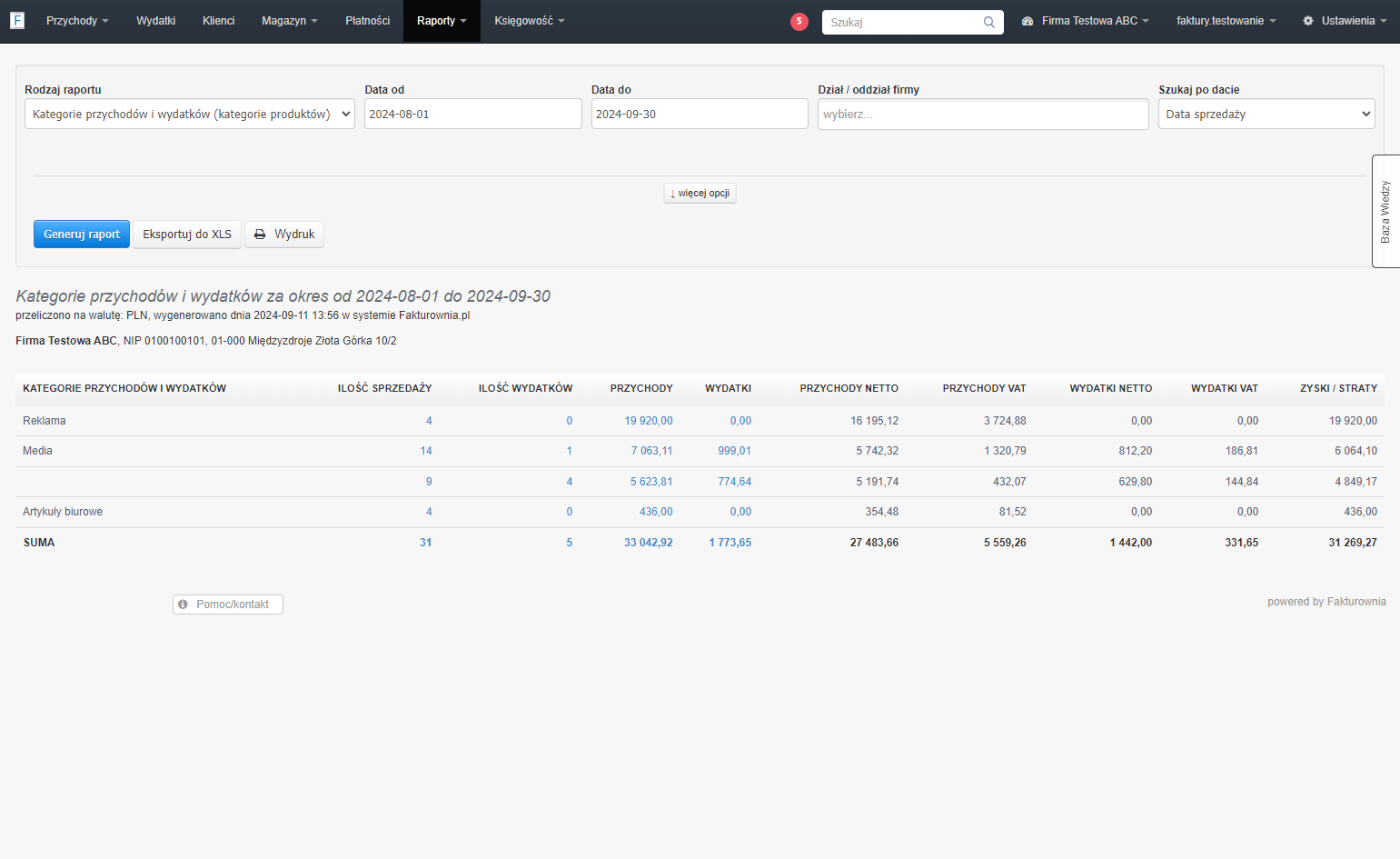Expand the Rodzaj raportu dropdown
This screenshot has width=1400, height=859.
tap(190, 114)
